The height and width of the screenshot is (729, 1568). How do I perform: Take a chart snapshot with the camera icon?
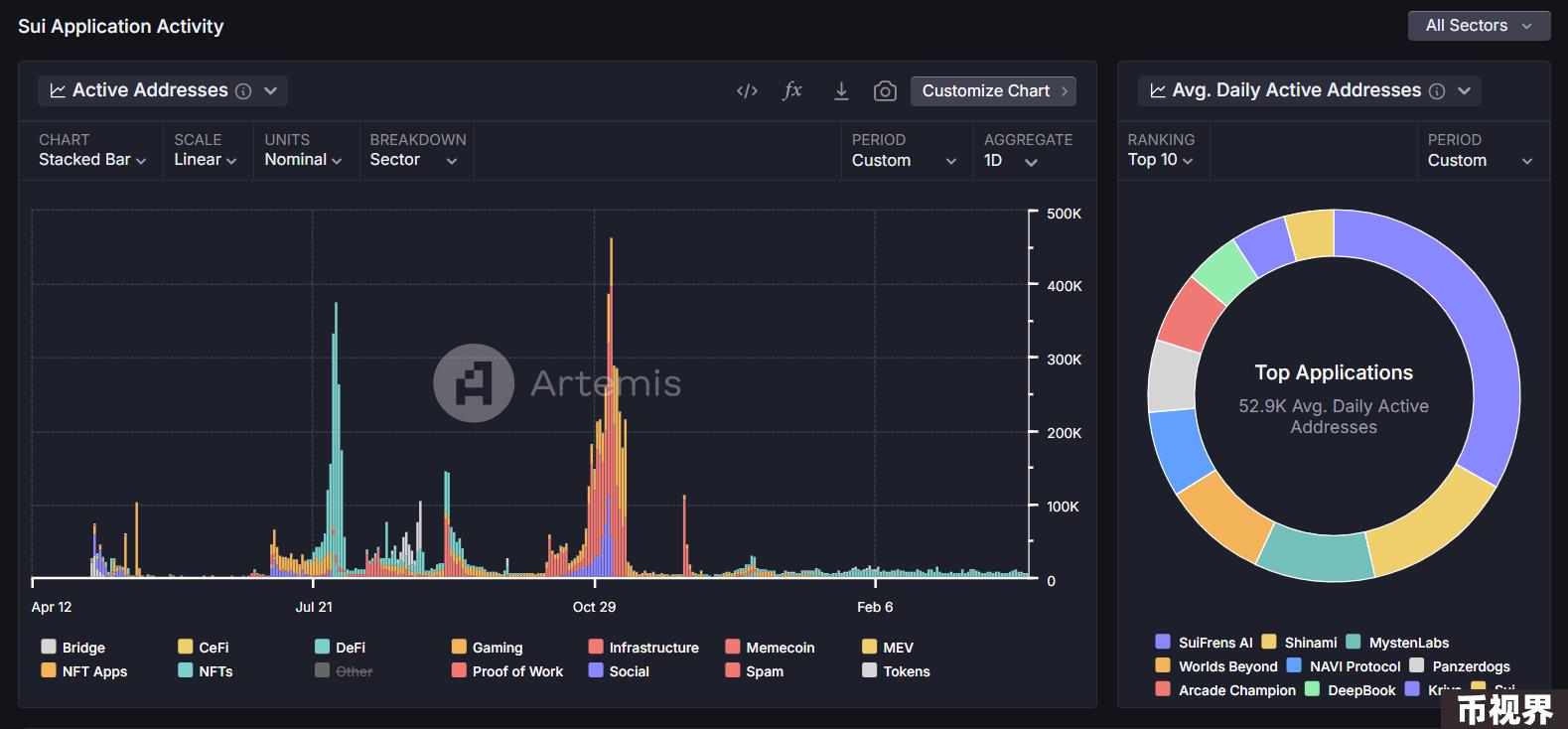click(x=885, y=91)
